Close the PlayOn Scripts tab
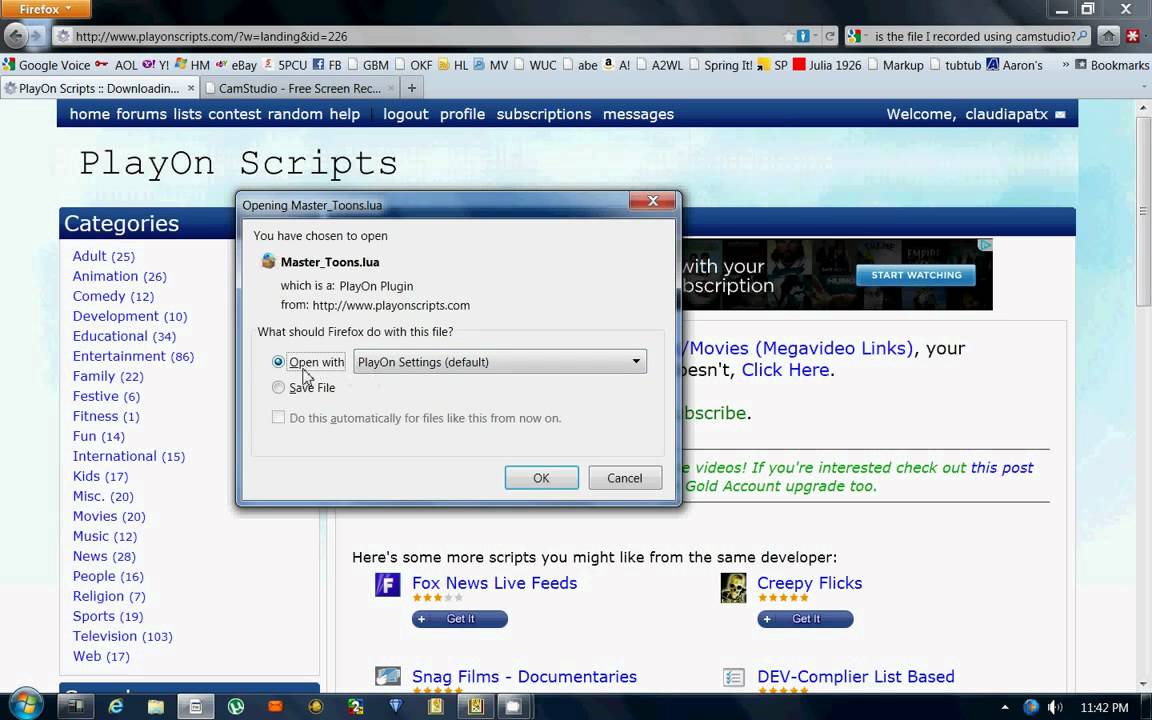The height and width of the screenshot is (720, 1152). click(x=191, y=88)
